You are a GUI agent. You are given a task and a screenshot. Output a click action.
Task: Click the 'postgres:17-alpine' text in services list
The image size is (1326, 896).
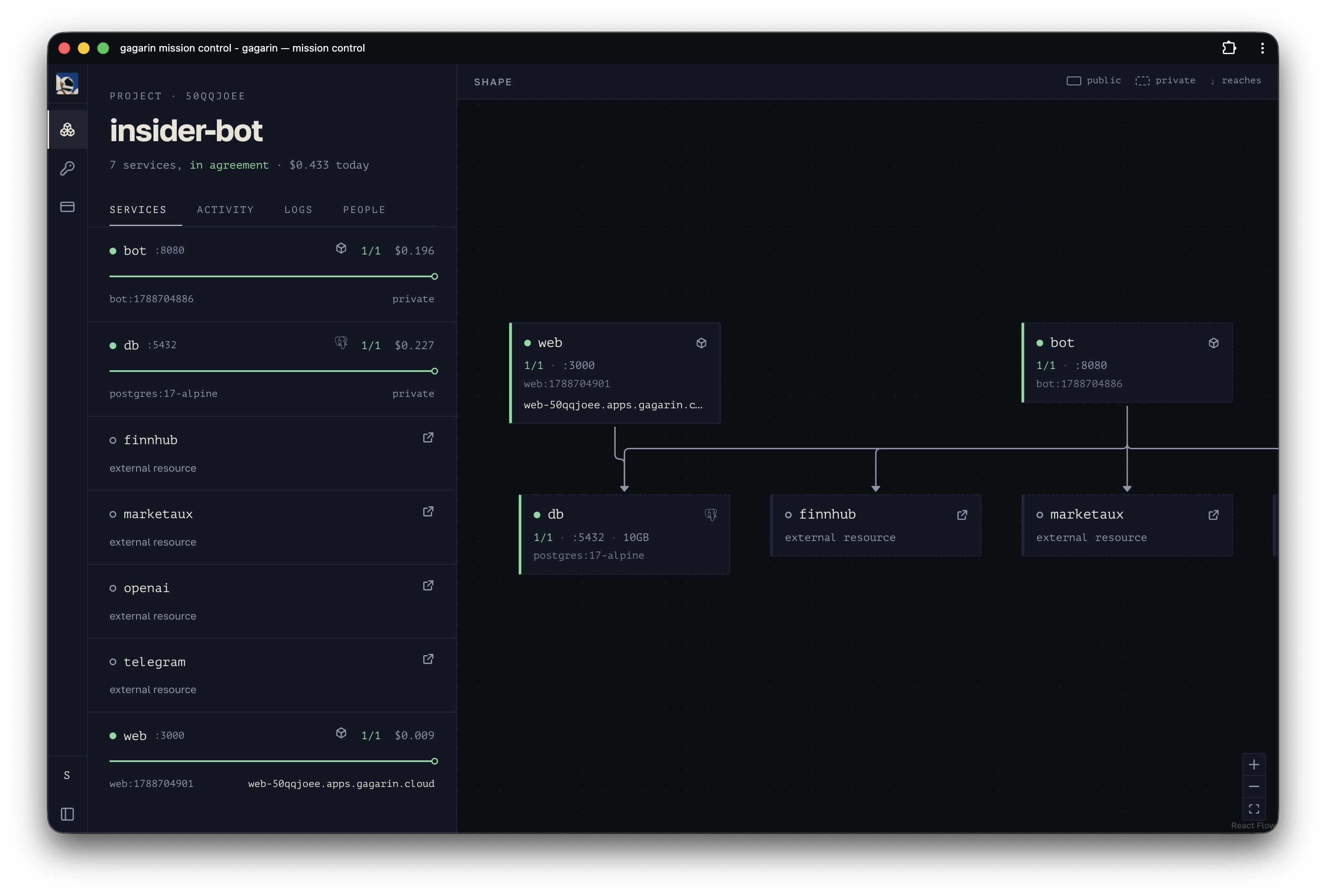pos(163,393)
